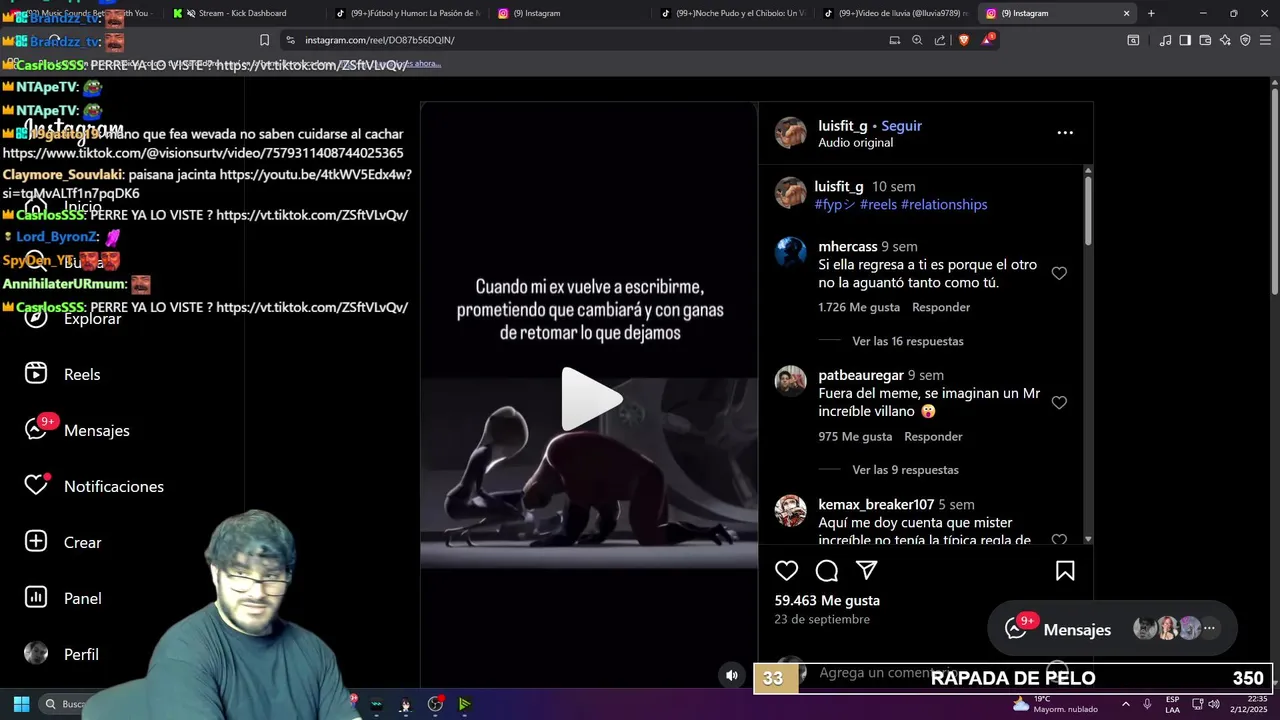1280x720 pixels.
Task: Open Reels in Instagram sidebar
Action: [x=82, y=374]
